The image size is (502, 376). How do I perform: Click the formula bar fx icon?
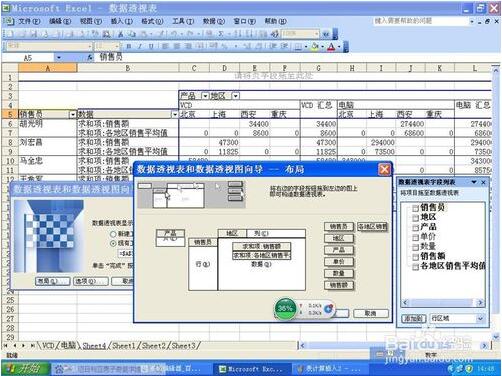click(x=90, y=58)
